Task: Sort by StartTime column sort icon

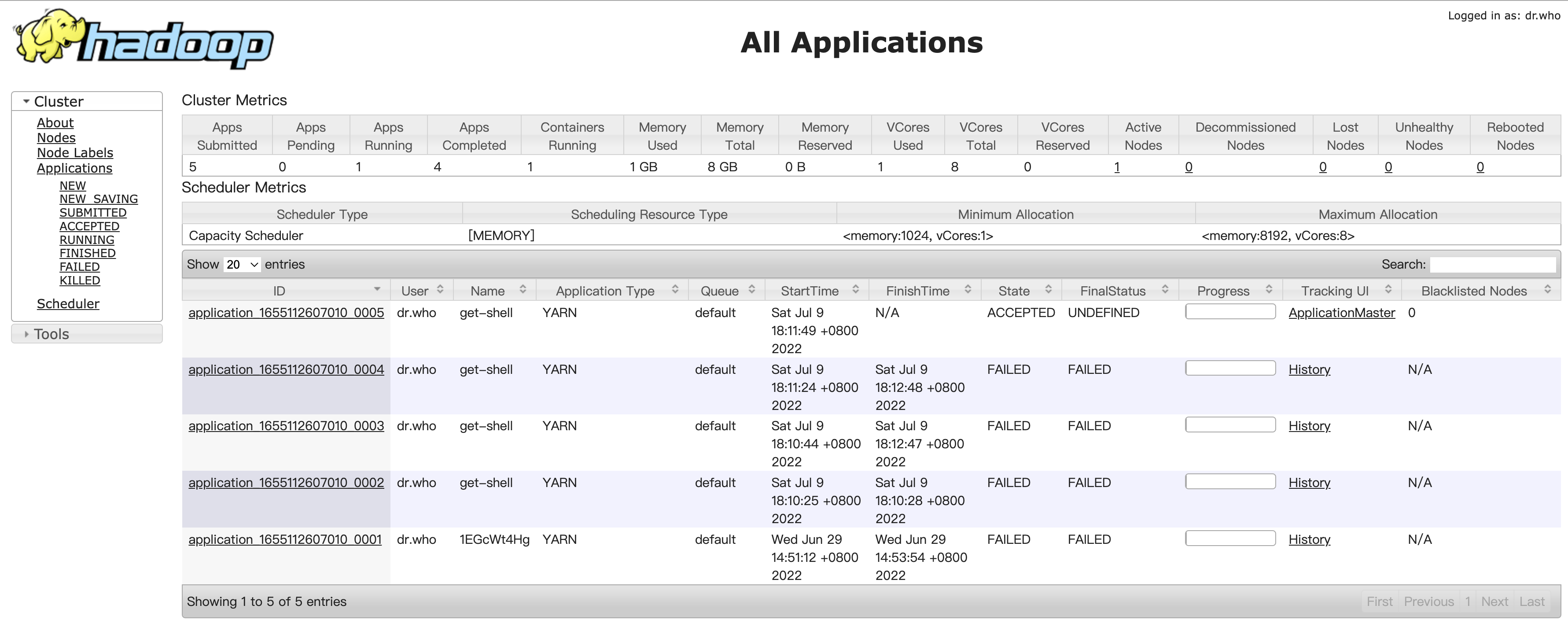Action: 855,290
